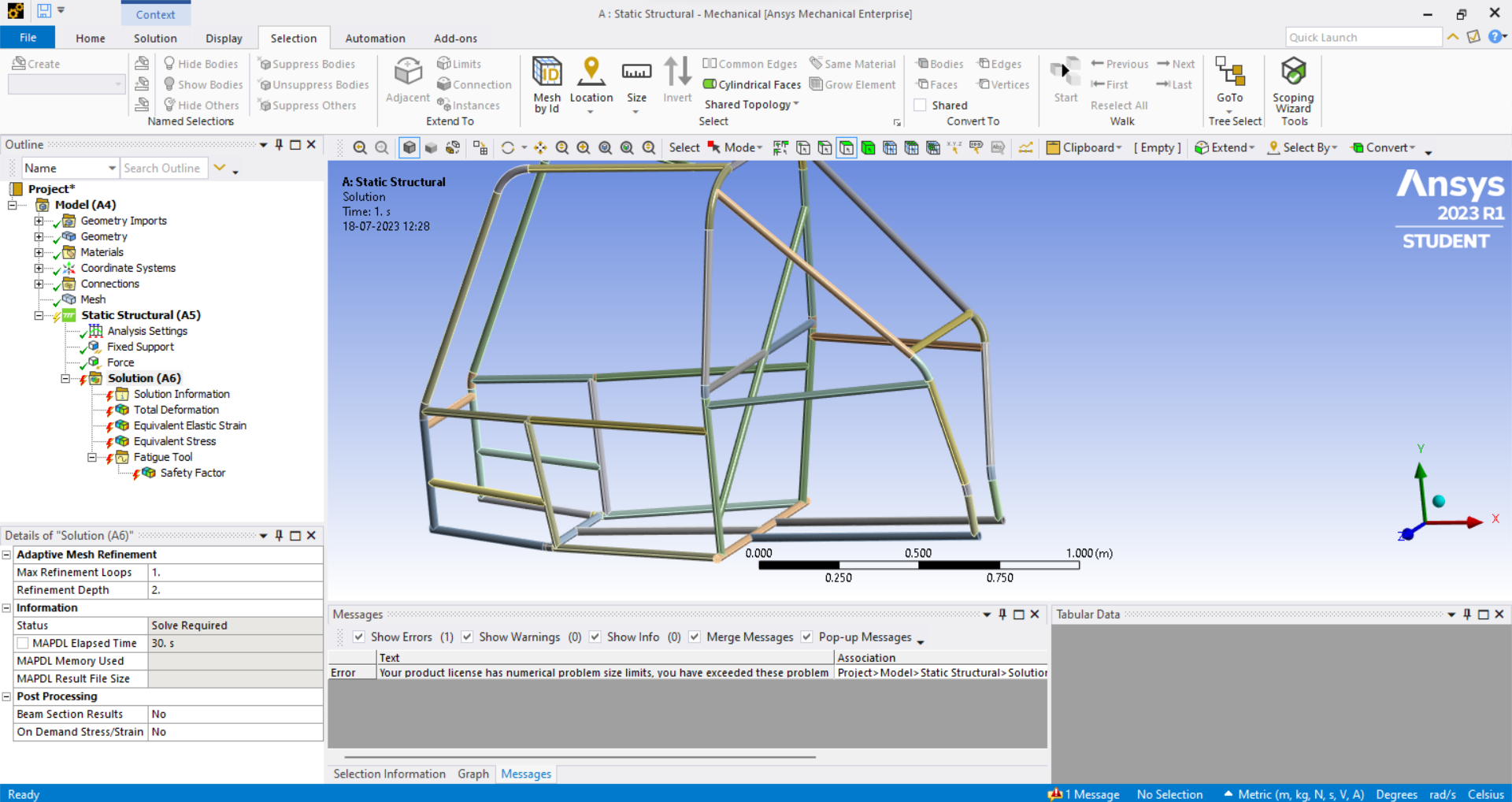
Task: Collapse the Fatigue Tool tree node
Action: click(x=91, y=457)
